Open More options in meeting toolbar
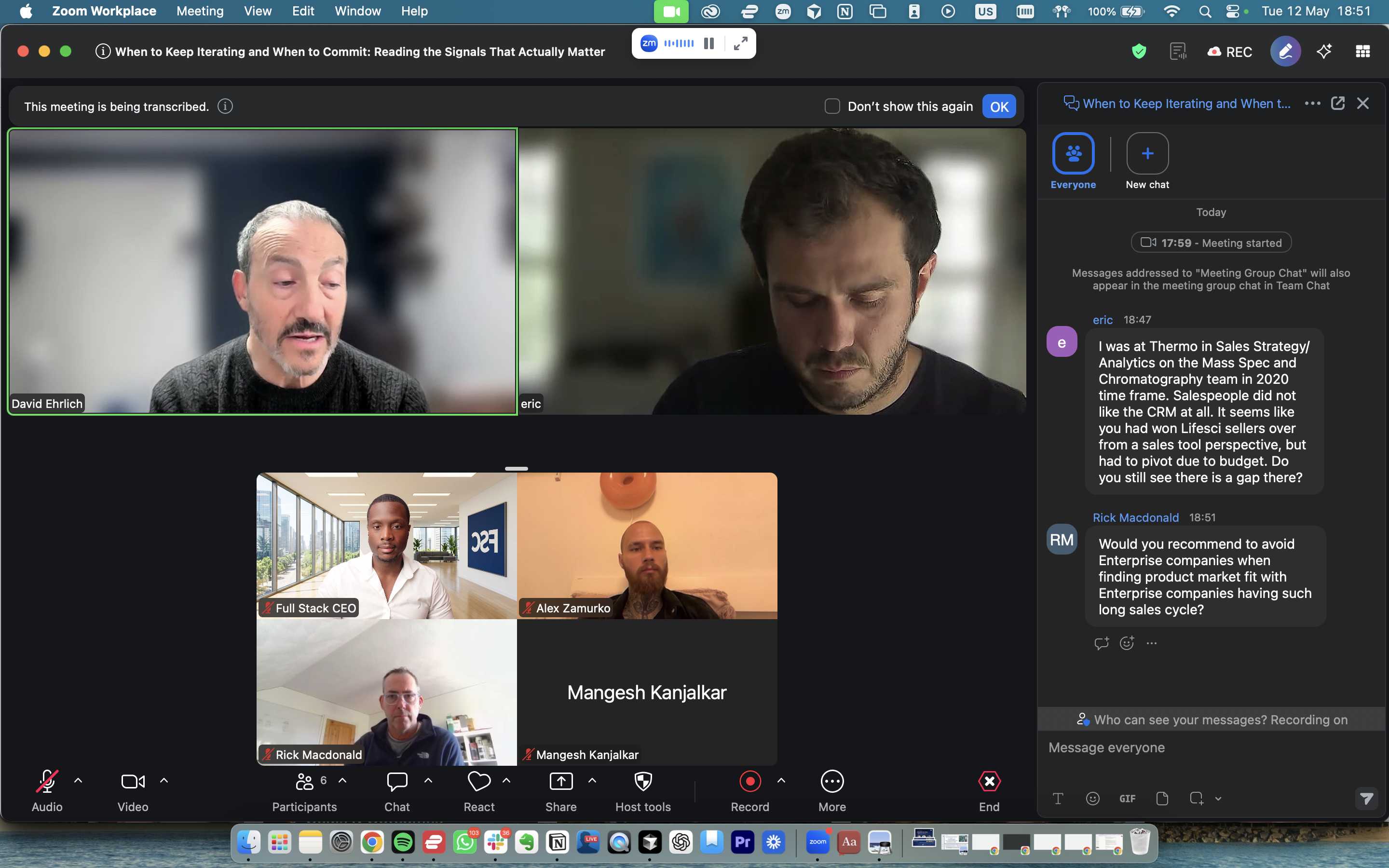 pyautogui.click(x=832, y=791)
